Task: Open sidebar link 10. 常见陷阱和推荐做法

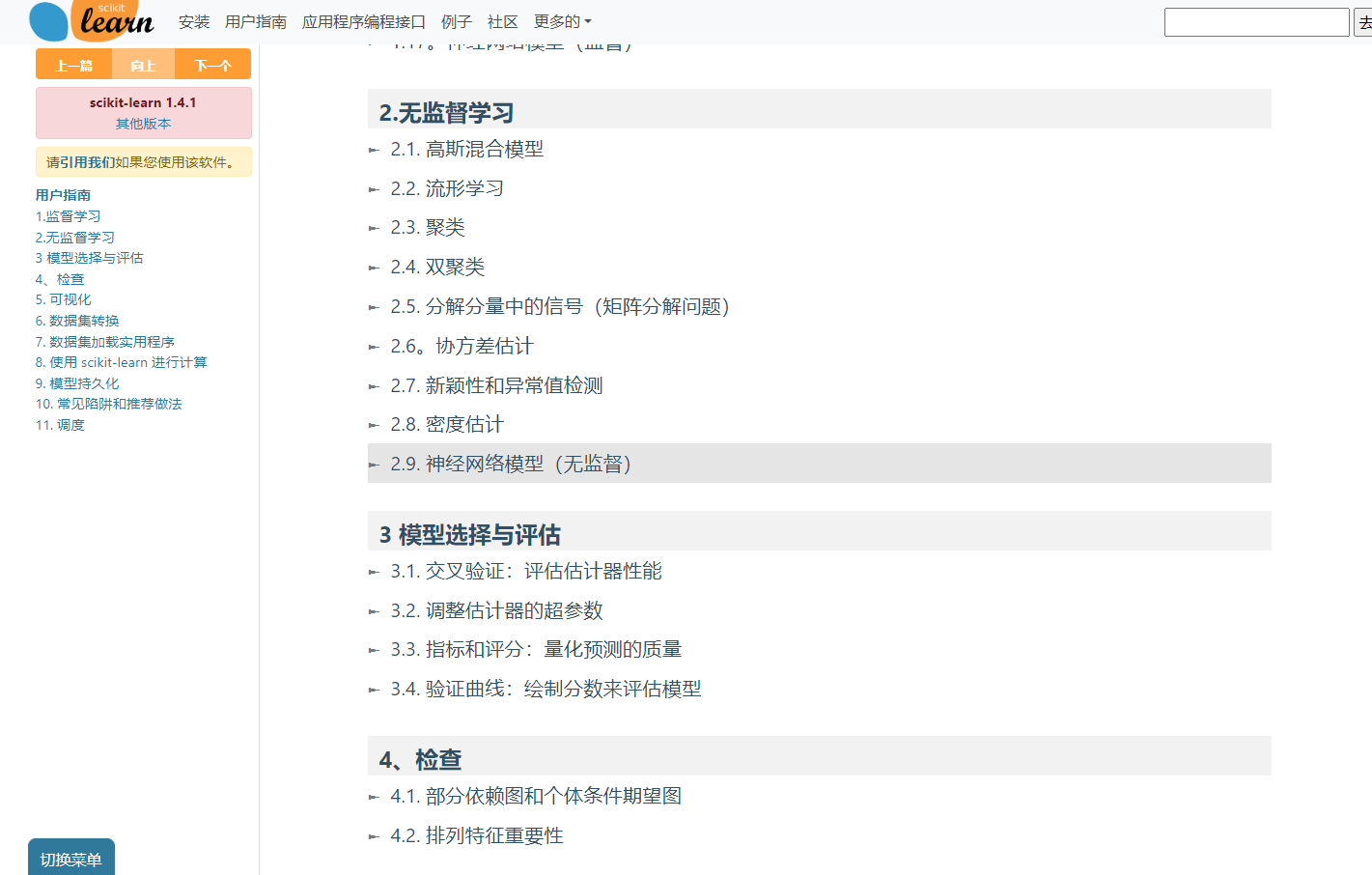Action: click(109, 404)
